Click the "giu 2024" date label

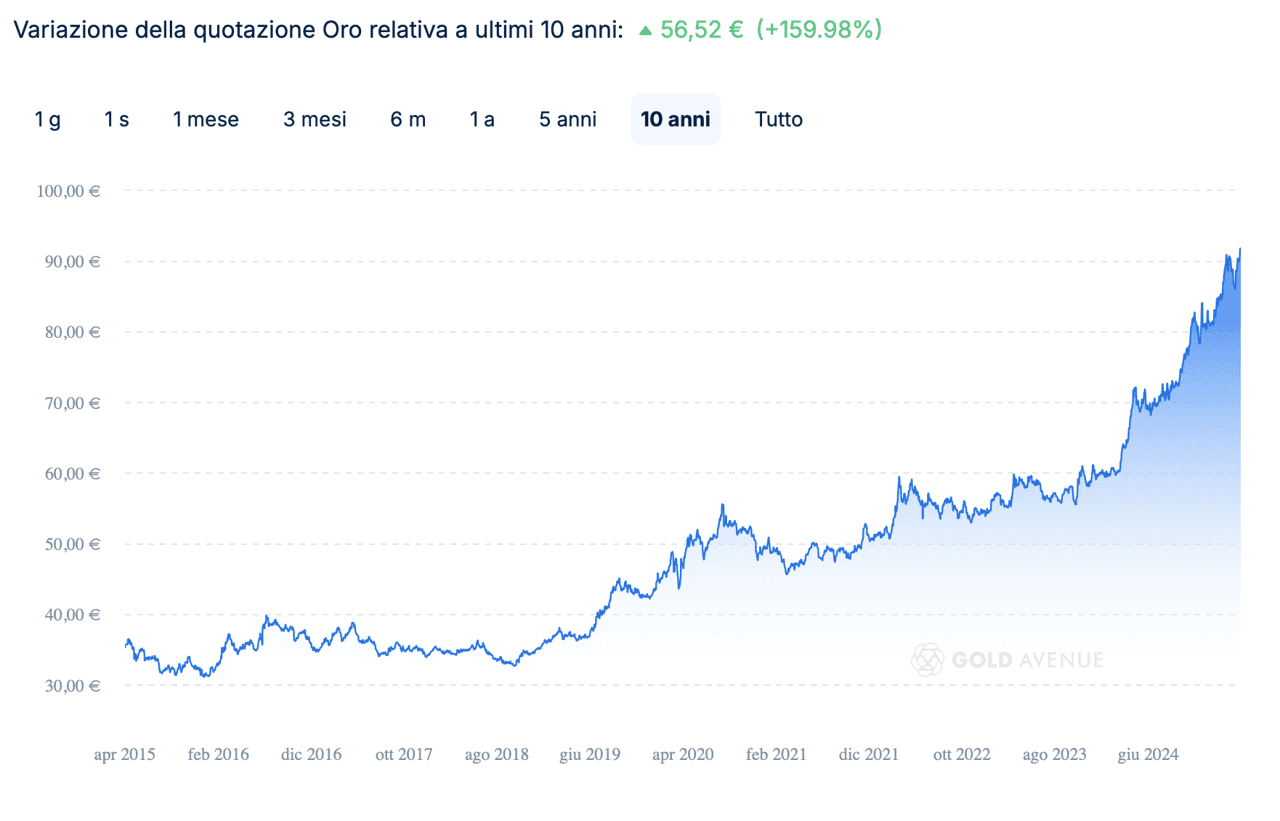click(x=1148, y=754)
